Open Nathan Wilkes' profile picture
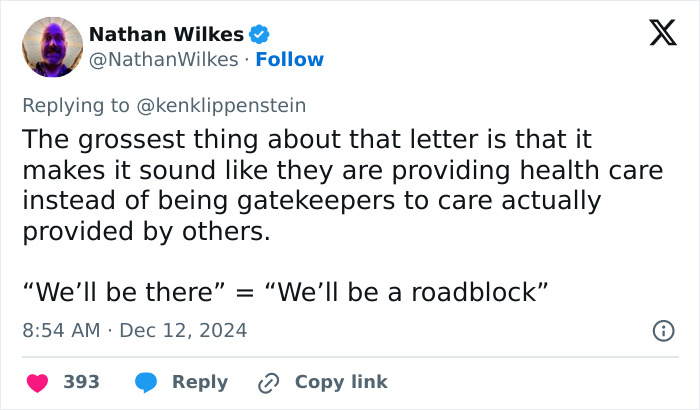700x410 pixels. click(51, 47)
